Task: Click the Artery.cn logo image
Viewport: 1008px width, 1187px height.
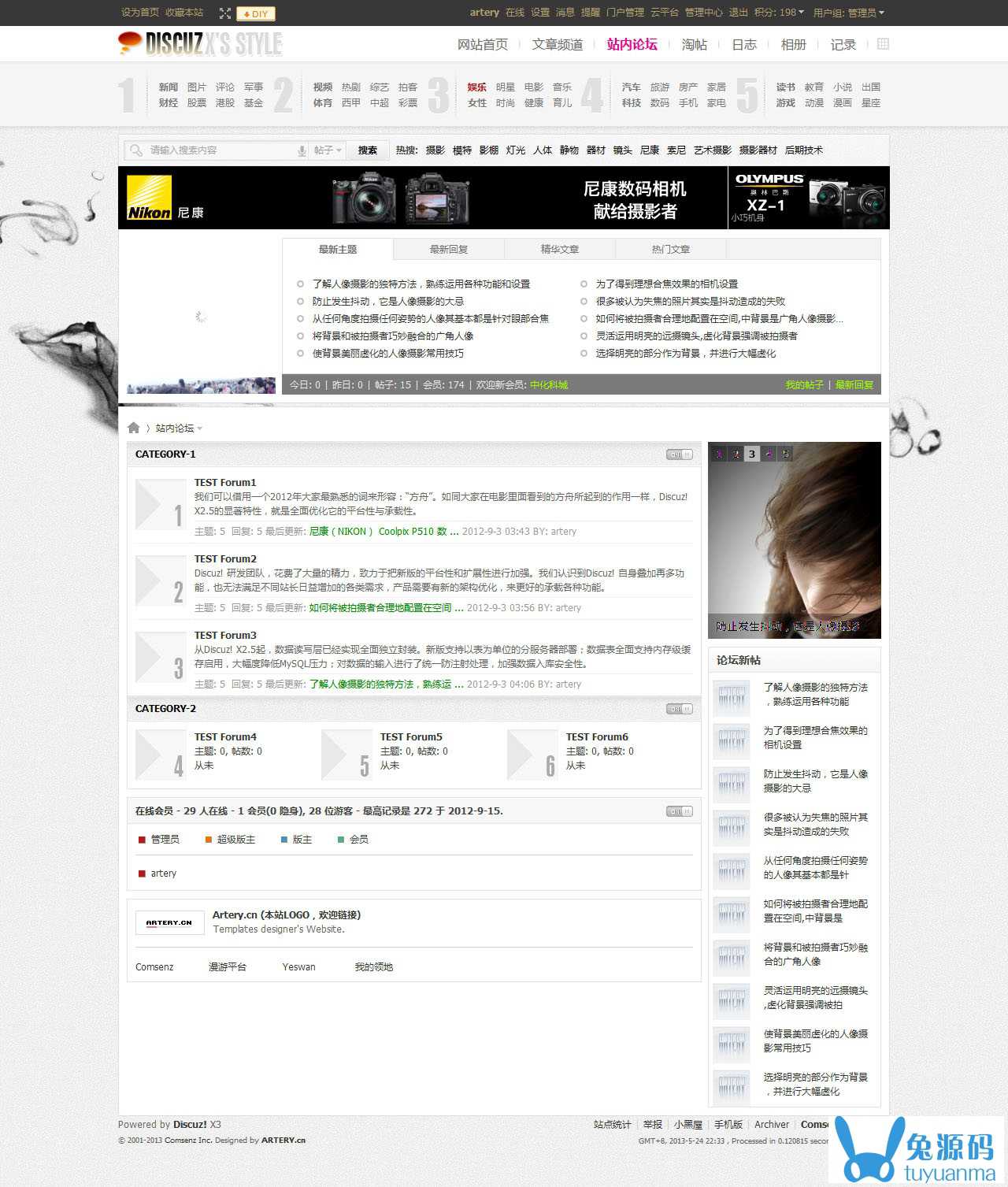Action: point(169,922)
